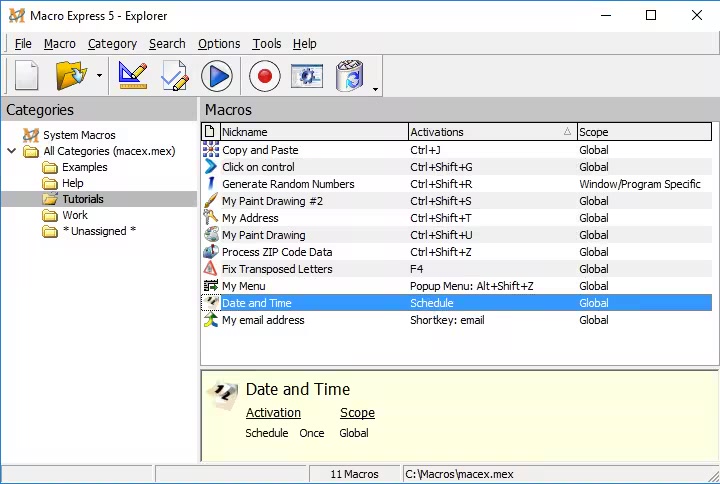
Task: Open dropdown arrow beside Open File folder
Action: pos(99,77)
